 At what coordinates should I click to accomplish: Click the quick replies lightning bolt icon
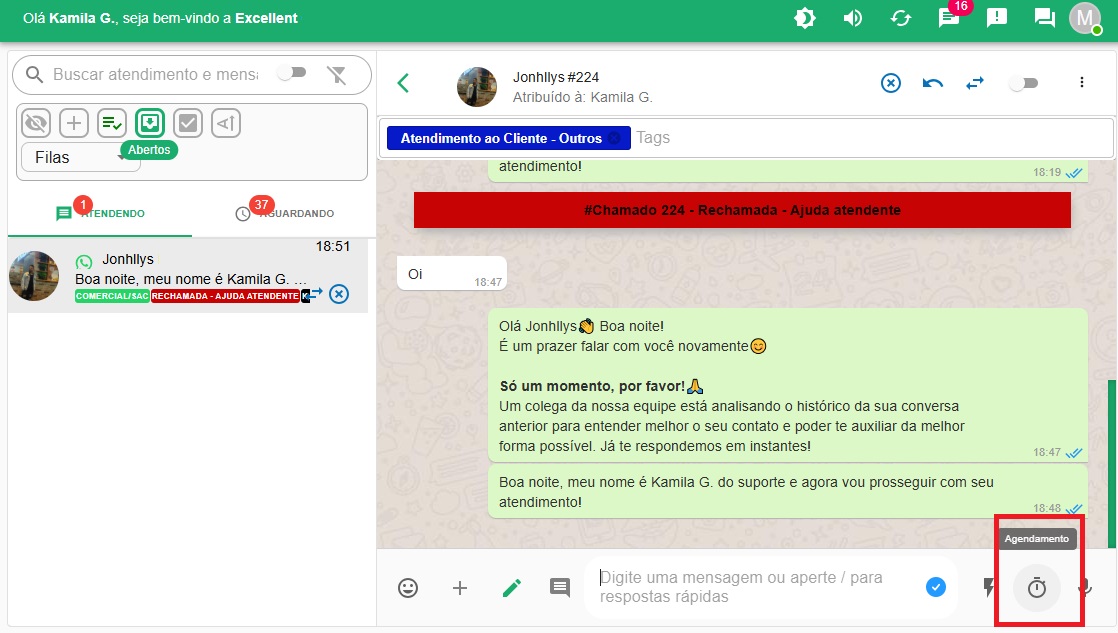990,588
